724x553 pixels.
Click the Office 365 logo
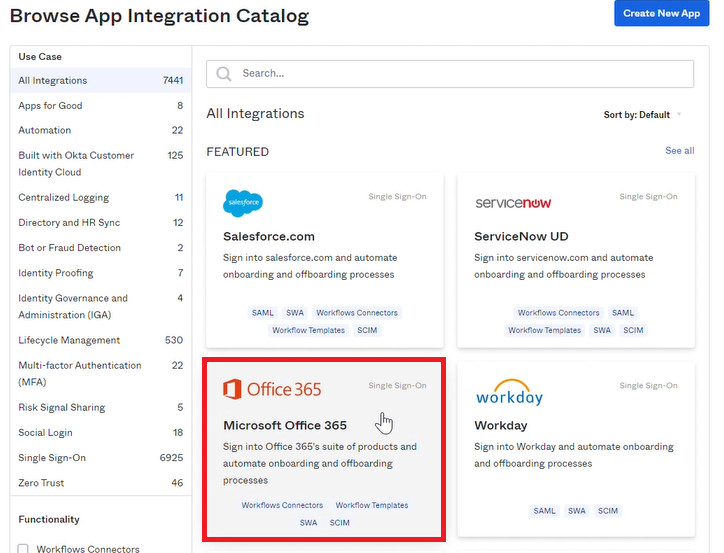[272, 389]
